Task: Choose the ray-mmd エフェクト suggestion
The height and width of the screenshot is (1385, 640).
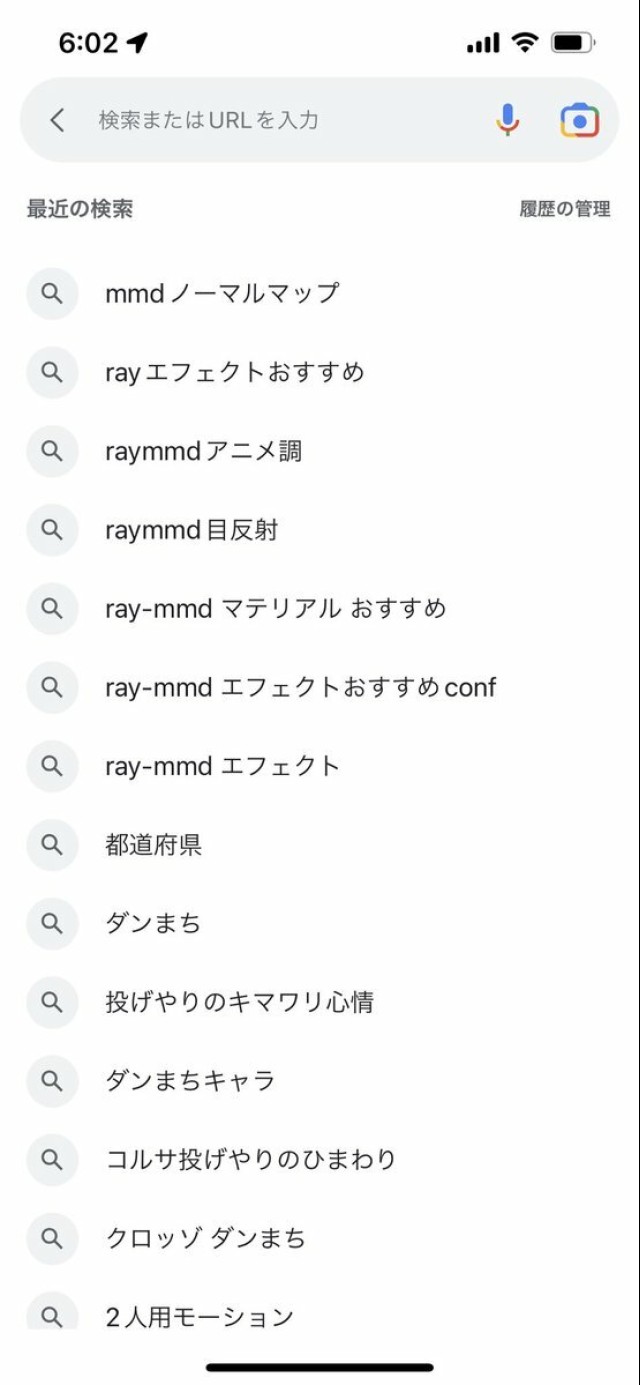Action: [222, 766]
